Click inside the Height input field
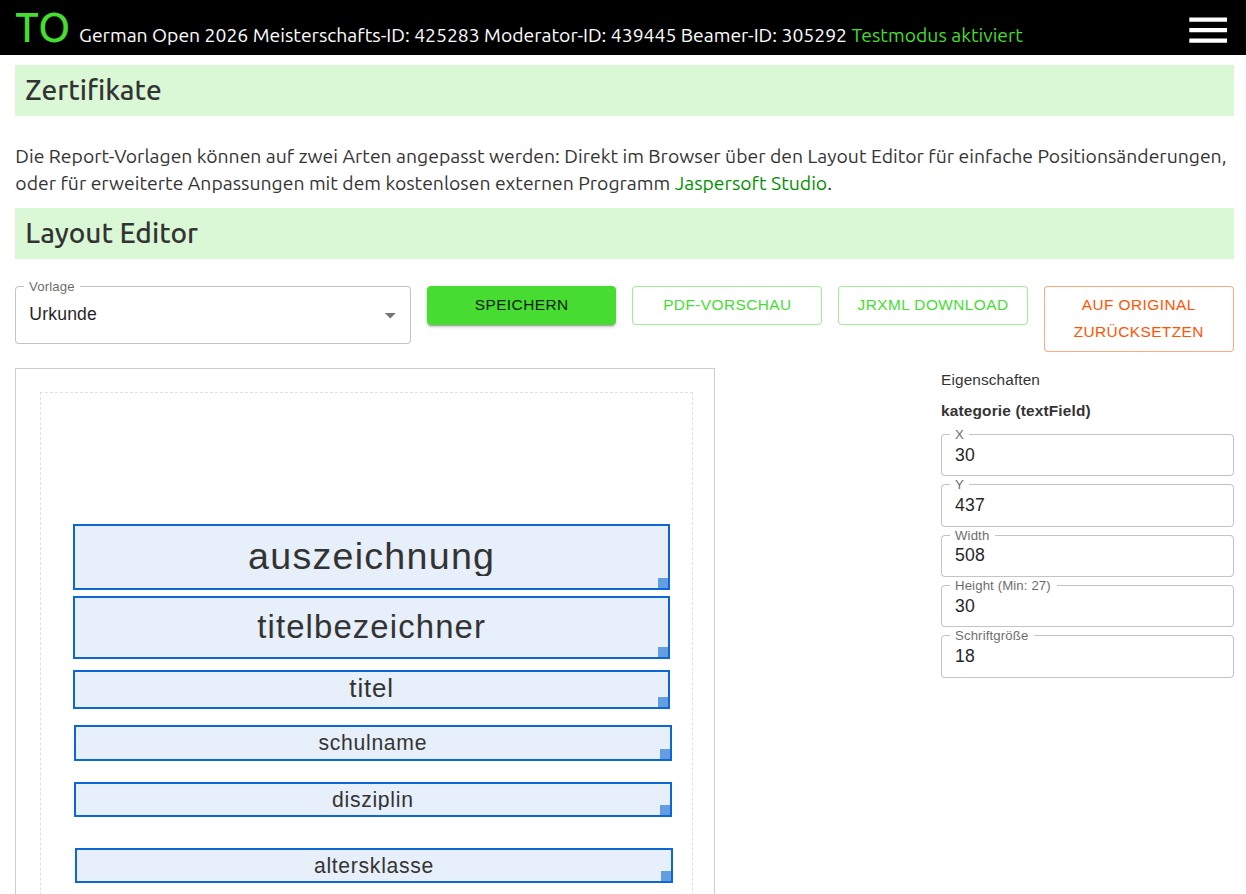 point(1087,606)
